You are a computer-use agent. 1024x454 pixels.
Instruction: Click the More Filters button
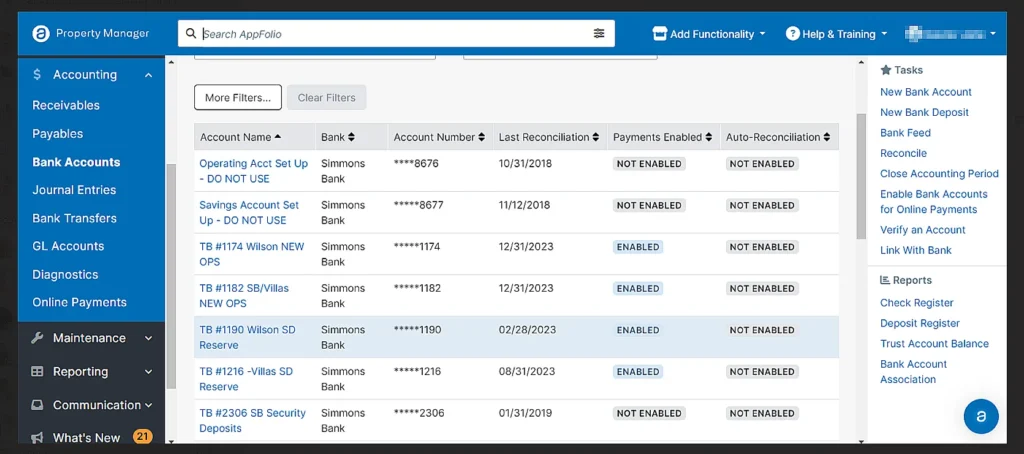tap(237, 97)
